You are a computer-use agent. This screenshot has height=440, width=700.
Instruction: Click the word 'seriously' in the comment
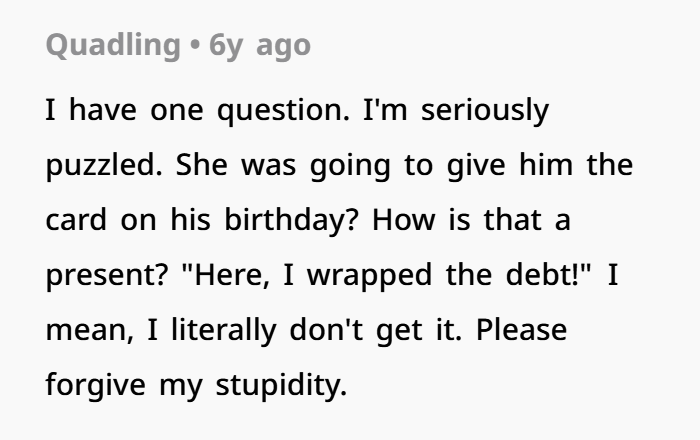[x=485, y=111]
